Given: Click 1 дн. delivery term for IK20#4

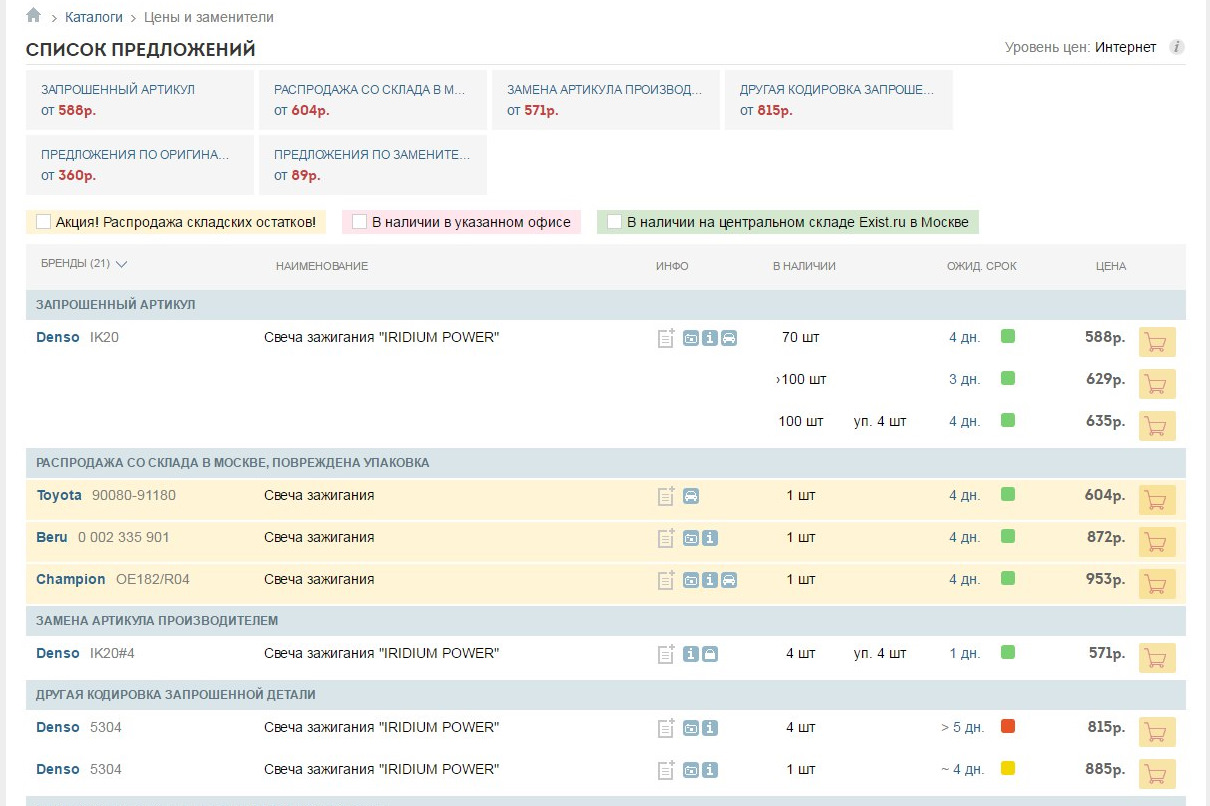Looking at the screenshot, I should tap(965, 653).
